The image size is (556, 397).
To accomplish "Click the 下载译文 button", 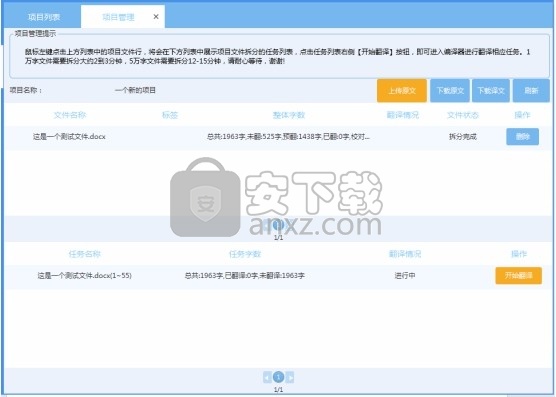I will pos(491,91).
